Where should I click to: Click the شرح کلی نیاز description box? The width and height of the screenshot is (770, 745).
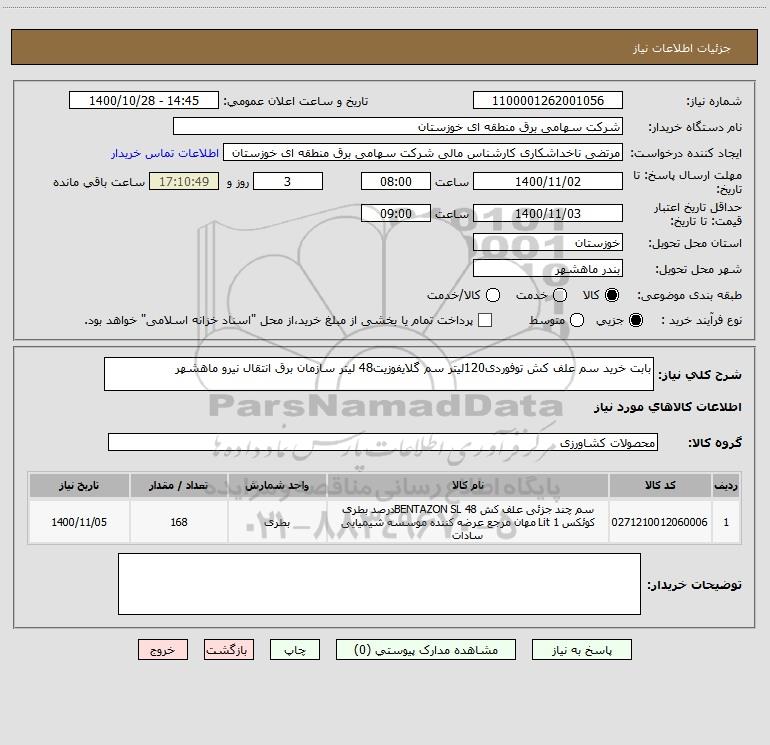pyautogui.click(x=379, y=374)
